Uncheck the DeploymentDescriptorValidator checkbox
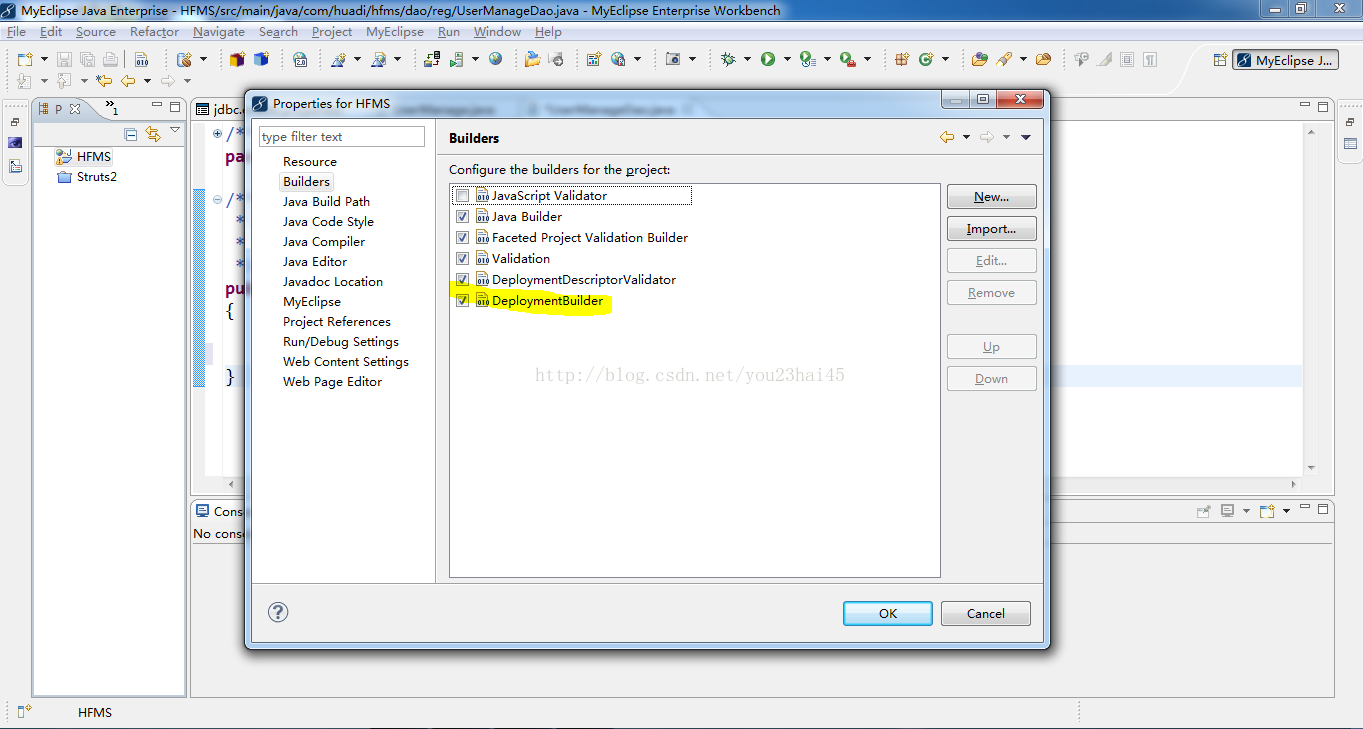The image size is (1363, 729). [x=462, y=280]
